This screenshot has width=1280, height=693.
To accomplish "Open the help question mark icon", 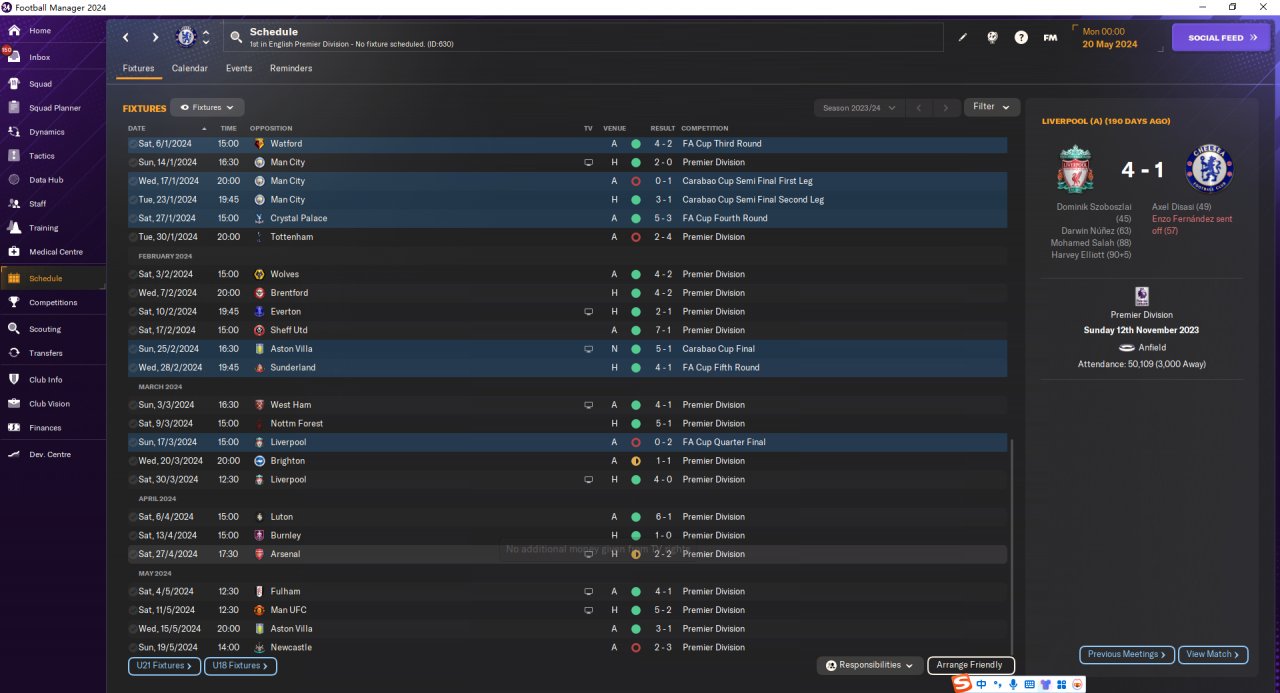I will tap(1021, 38).
